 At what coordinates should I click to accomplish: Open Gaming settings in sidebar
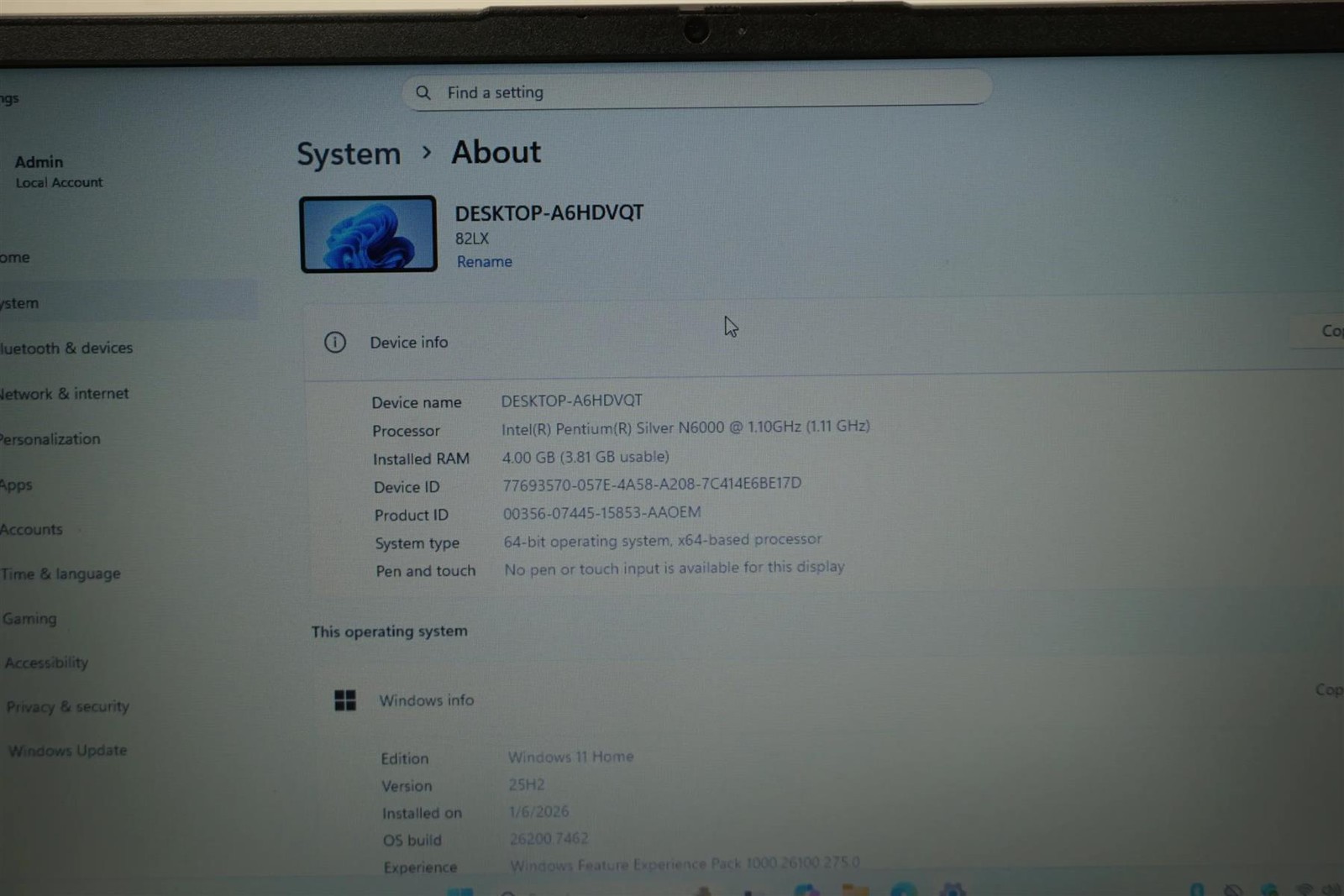coord(29,618)
